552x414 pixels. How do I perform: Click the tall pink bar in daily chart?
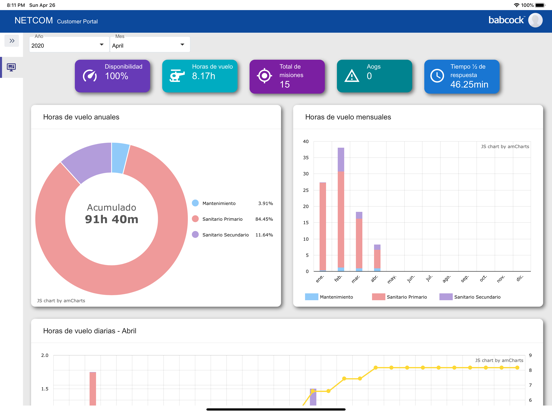coord(93,389)
